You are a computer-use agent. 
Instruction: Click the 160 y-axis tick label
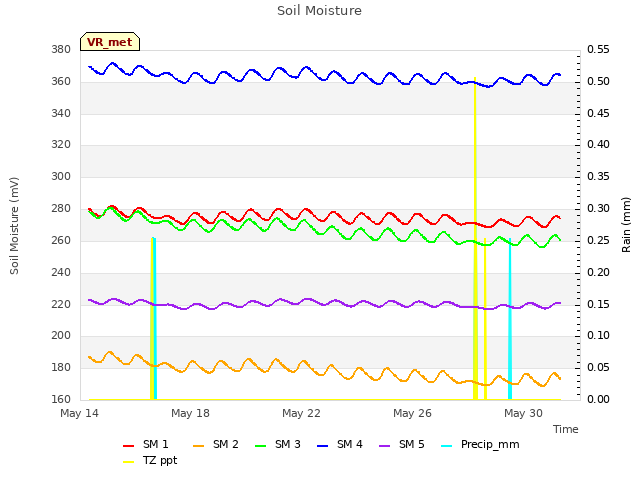coord(61,399)
